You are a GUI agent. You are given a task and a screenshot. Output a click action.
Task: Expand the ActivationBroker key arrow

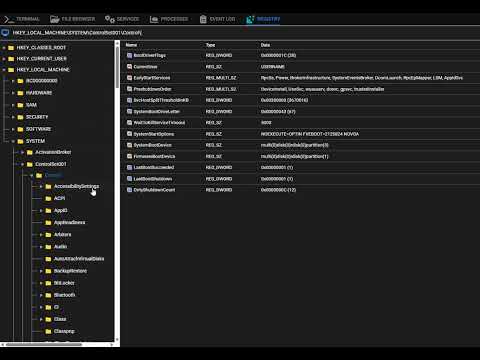22,152
